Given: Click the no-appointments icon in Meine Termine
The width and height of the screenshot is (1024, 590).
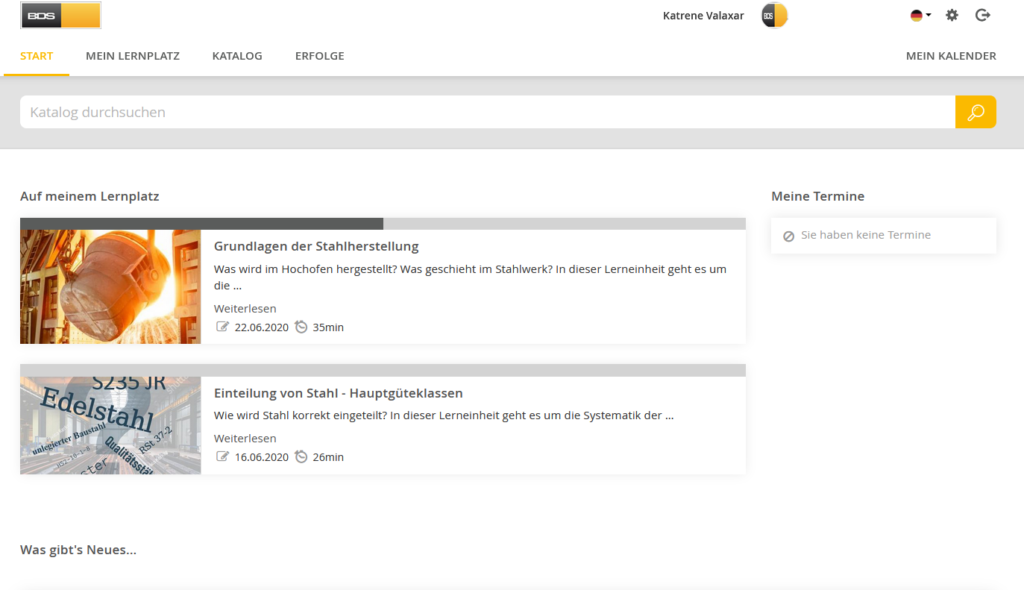Looking at the screenshot, I should point(789,234).
